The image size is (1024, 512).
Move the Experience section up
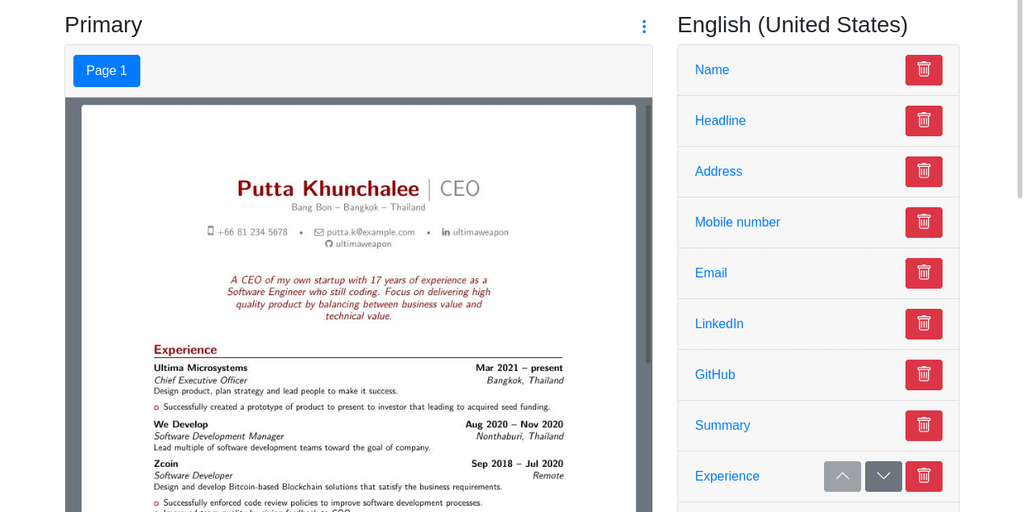pyautogui.click(x=842, y=477)
